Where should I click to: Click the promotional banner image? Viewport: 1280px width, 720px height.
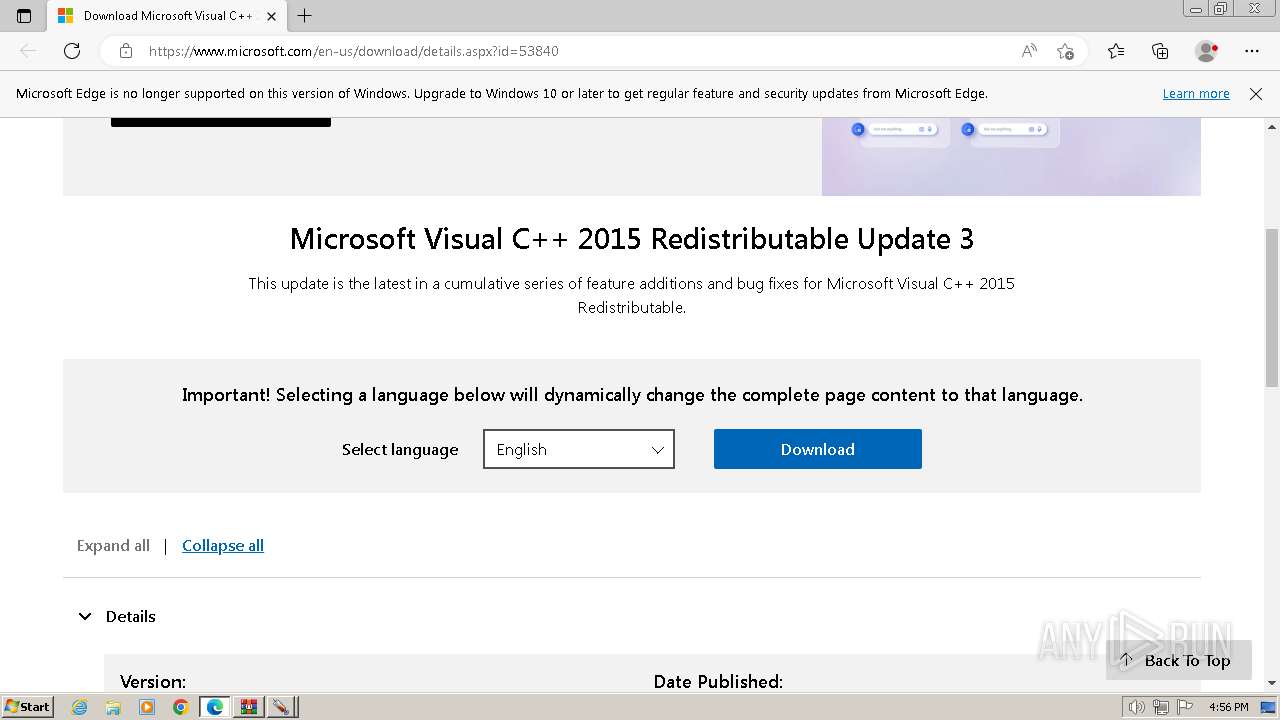pos(1011,157)
